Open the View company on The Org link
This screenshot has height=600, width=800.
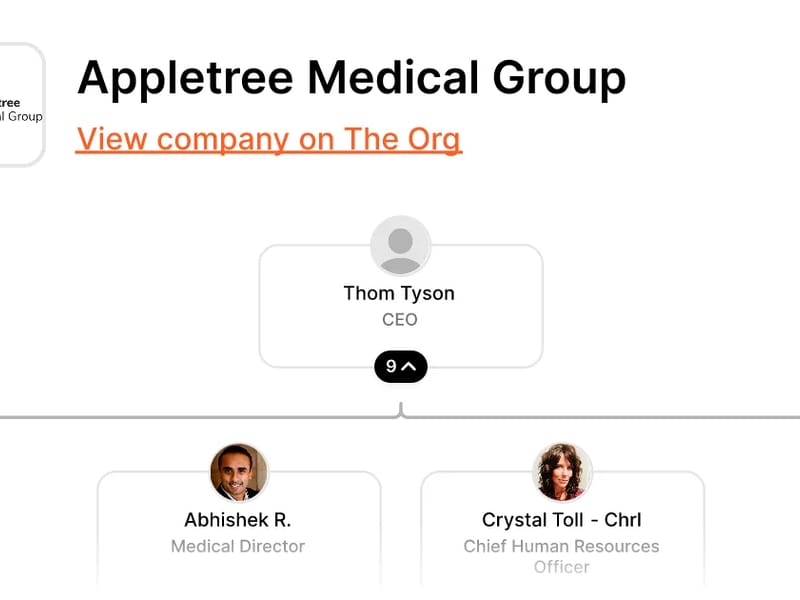pyautogui.click(x=270, y=139)
